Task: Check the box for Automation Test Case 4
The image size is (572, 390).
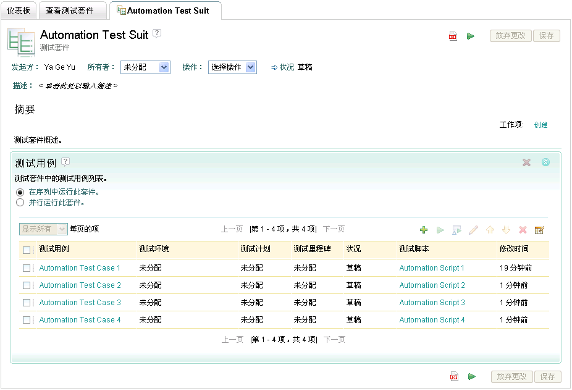Action: (27, 320)
